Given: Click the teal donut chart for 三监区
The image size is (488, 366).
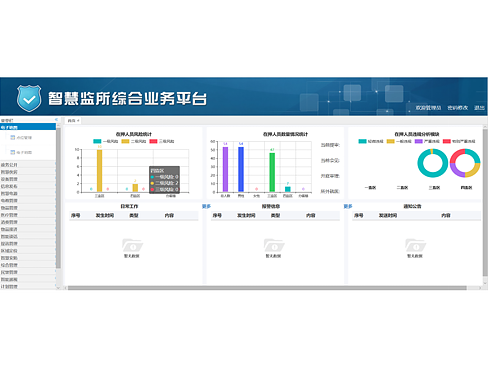Looking at the screenshot, I should click(x=432, y=163).
